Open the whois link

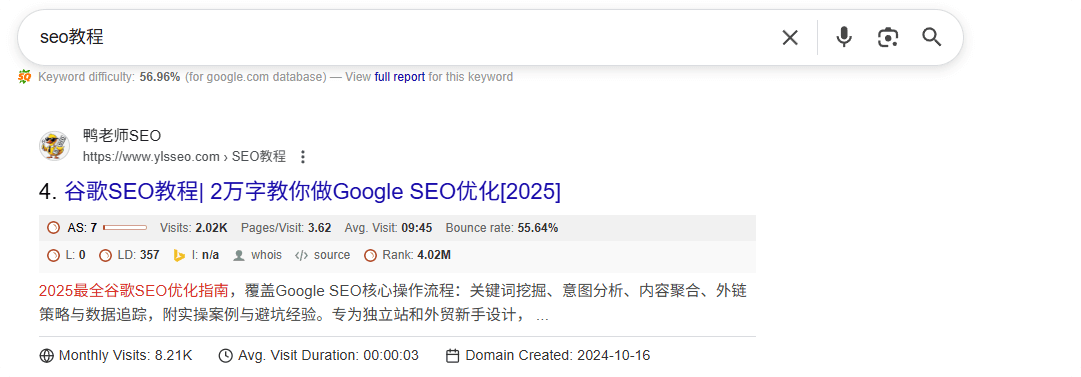pos(266,255)
